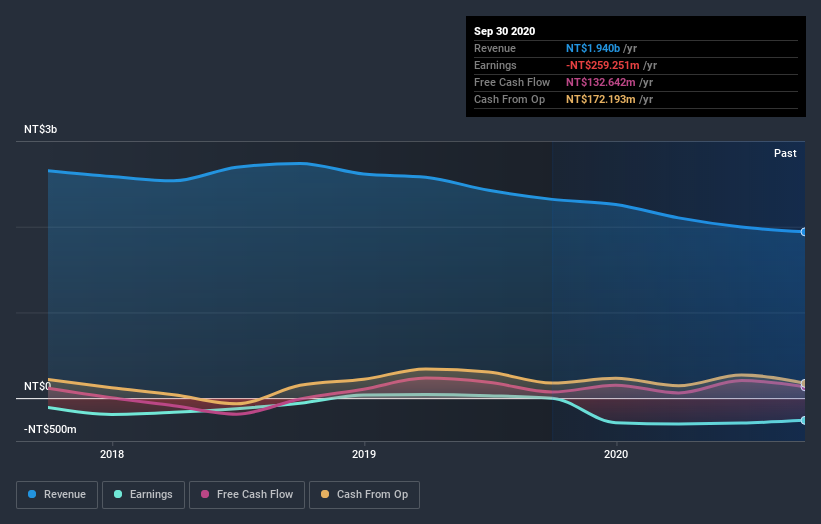Click the orange Cash From Op legend dot
Image resolution: width=821 pixels, height=524 pixels.
pyautogui.click(x=325, y=494)
